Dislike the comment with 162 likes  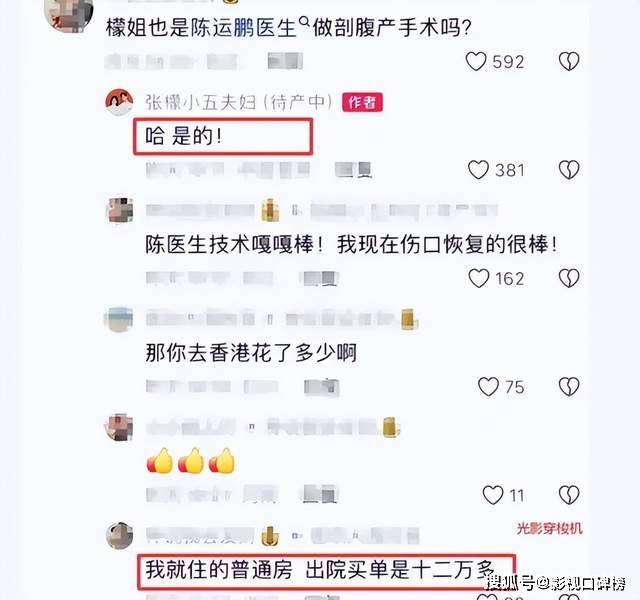[x=569, y=278]
